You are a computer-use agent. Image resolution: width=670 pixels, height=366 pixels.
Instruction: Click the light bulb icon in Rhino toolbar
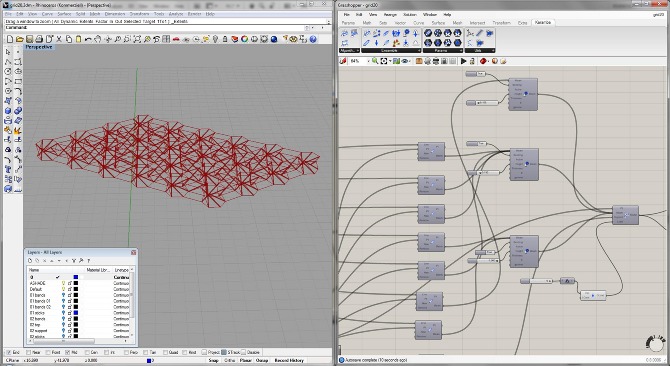coord(215,39)
